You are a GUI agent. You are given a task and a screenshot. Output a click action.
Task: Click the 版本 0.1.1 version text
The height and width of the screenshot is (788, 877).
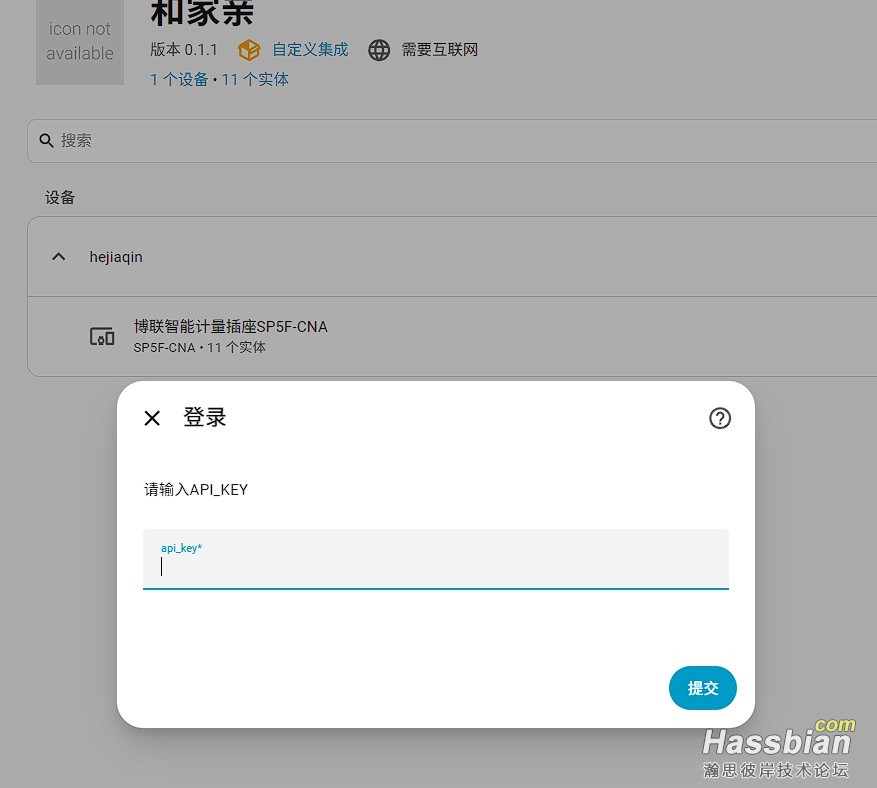pyautogui.click(x=183, y=50)
